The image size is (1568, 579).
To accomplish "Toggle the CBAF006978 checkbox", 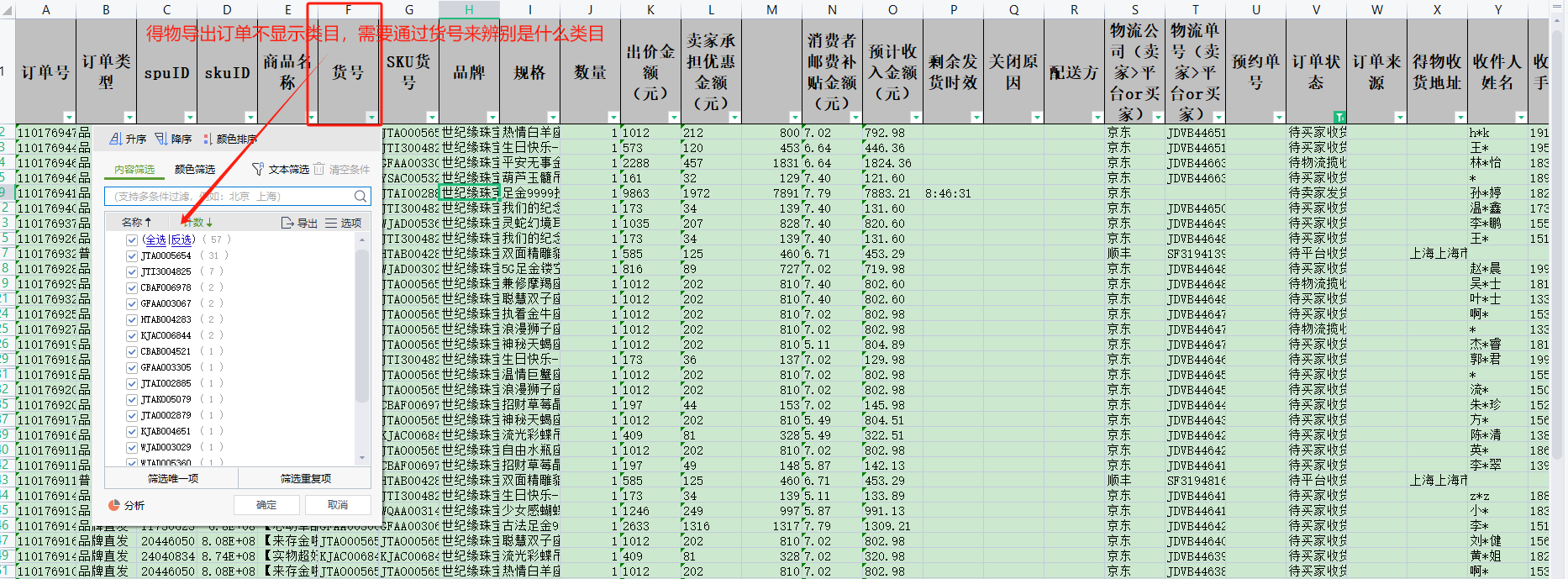I will point(132,287).
